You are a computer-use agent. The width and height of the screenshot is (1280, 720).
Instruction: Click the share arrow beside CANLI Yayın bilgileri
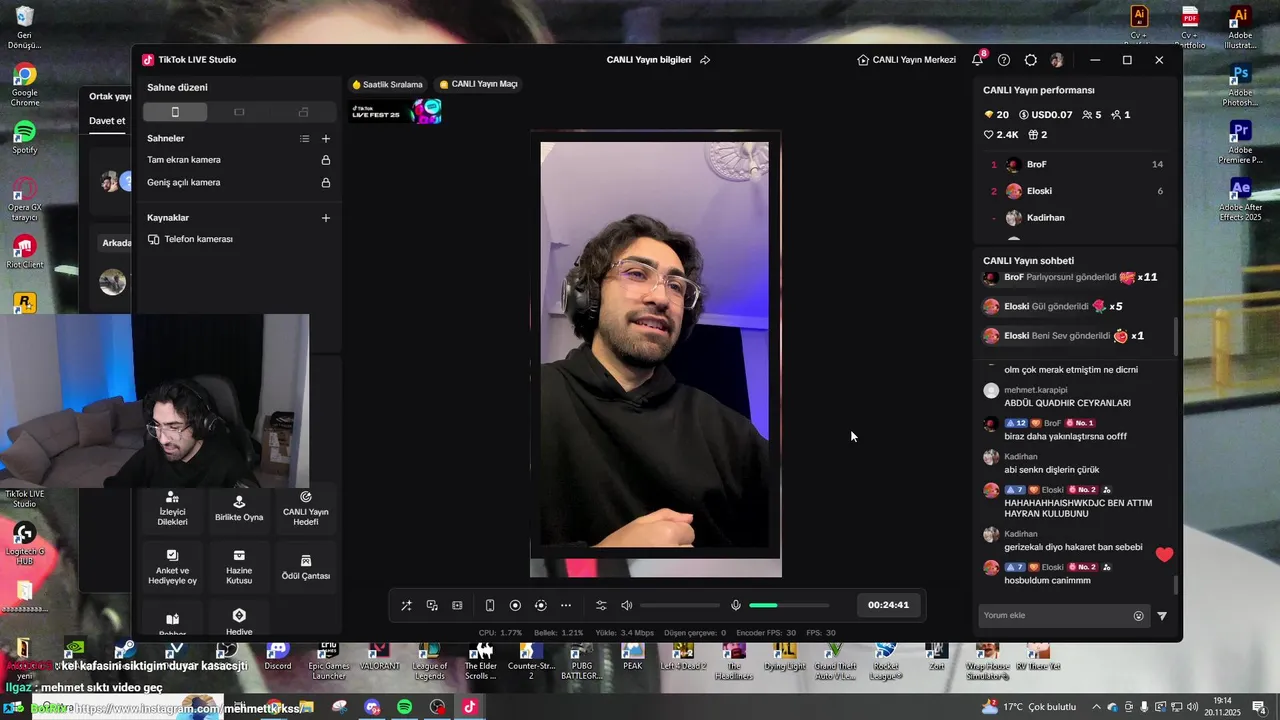(x=705, y=60)
